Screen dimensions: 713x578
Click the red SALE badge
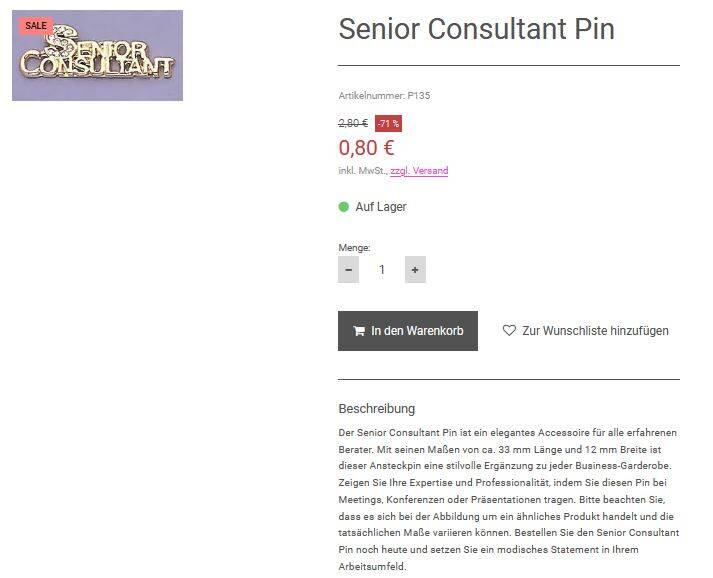point(35,26)
